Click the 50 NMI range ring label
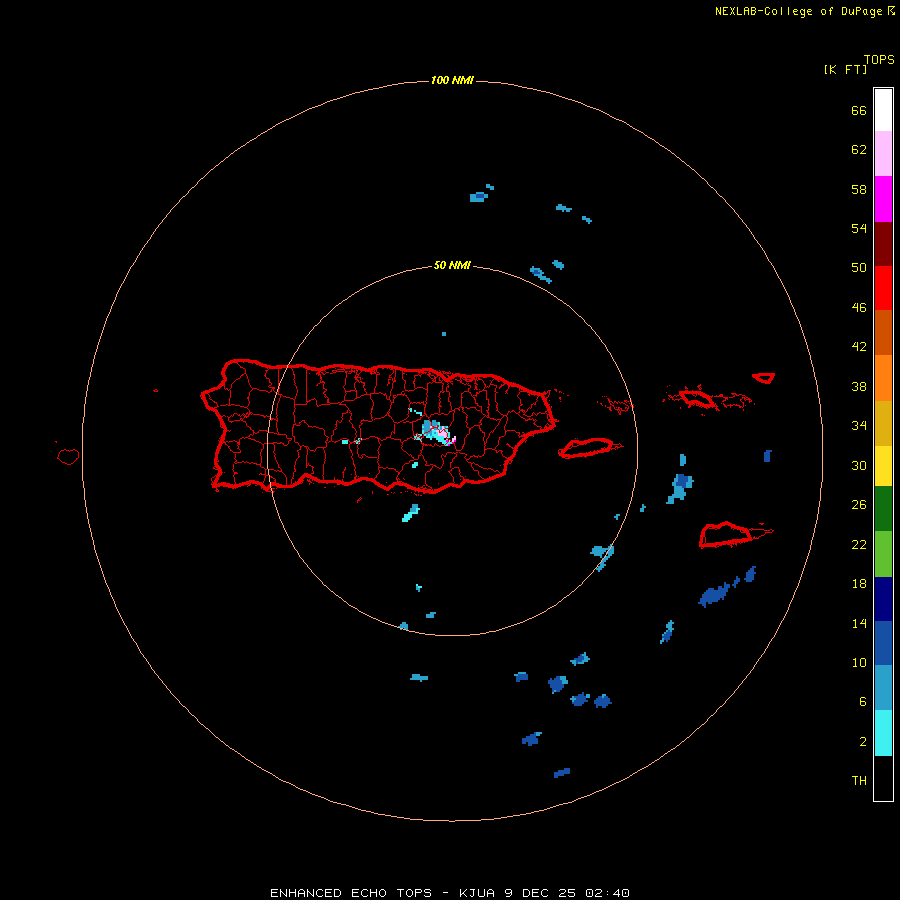The width and height of the screenshot is (900, 900). (x=452, y=265)
